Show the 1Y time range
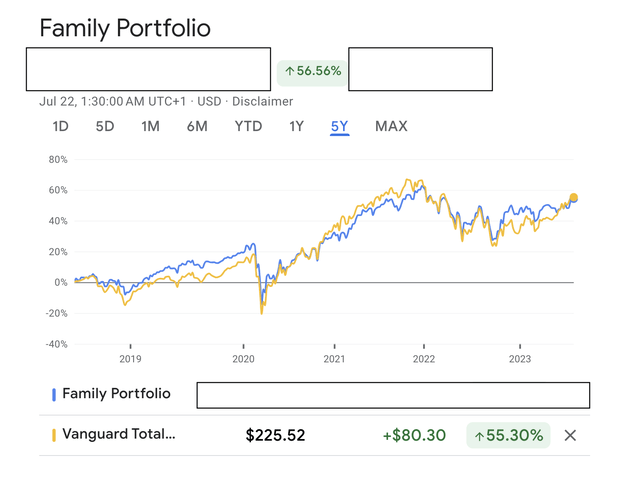The image size is (640, 479). [296, 126]
